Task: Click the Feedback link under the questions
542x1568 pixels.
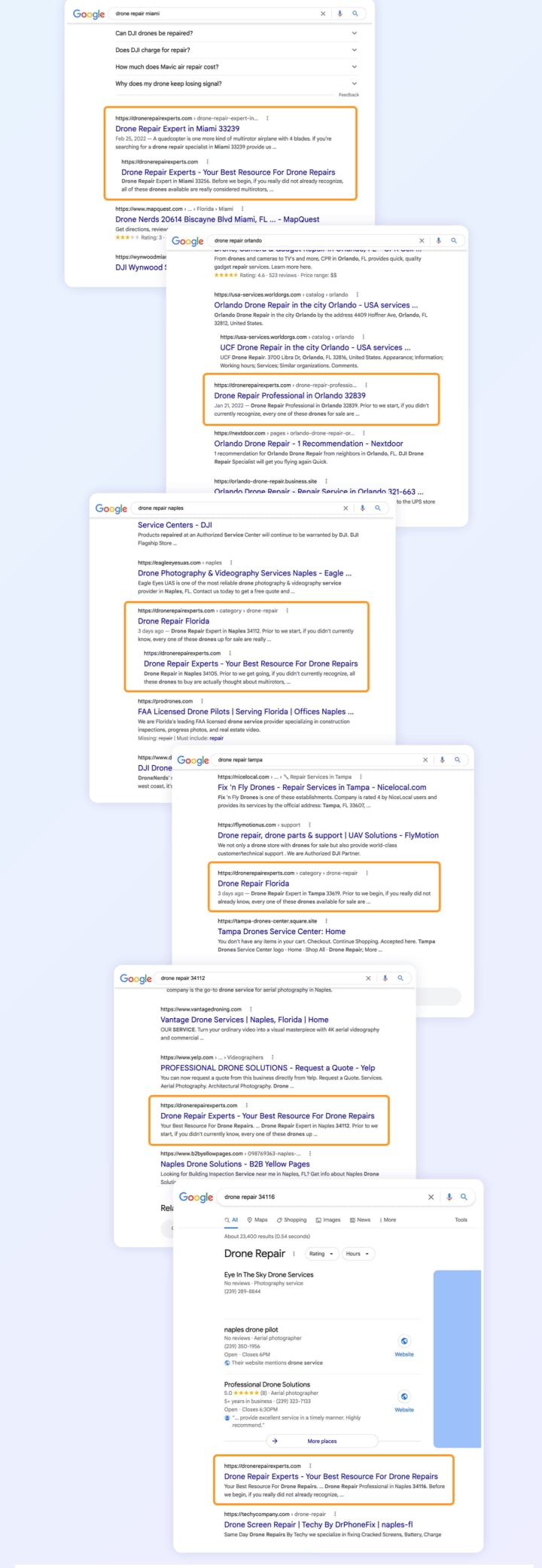Action: (349, 95)
